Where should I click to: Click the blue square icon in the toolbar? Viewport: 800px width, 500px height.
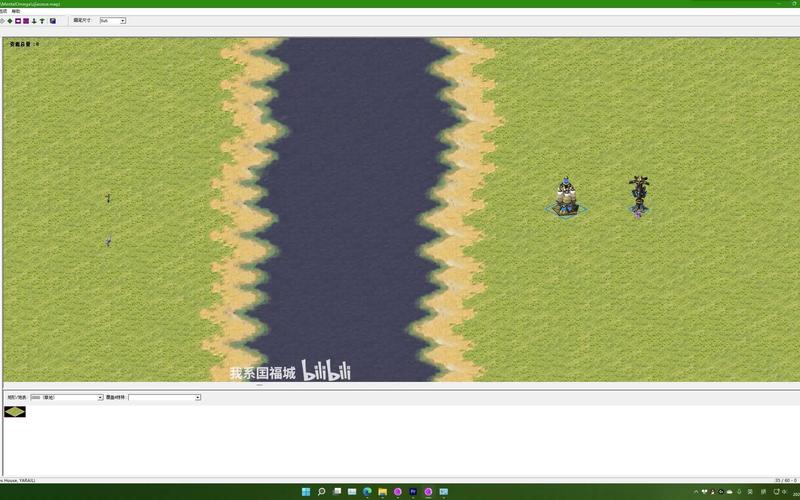[52, 20]
